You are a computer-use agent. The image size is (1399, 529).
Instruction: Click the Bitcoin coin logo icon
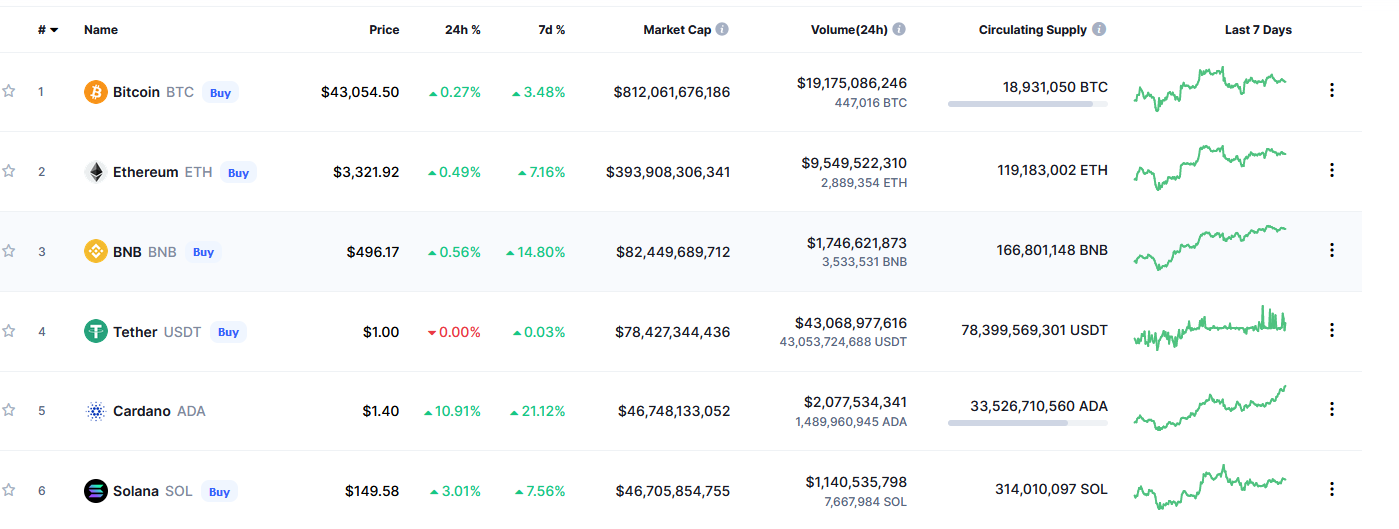tap(96, 92)
